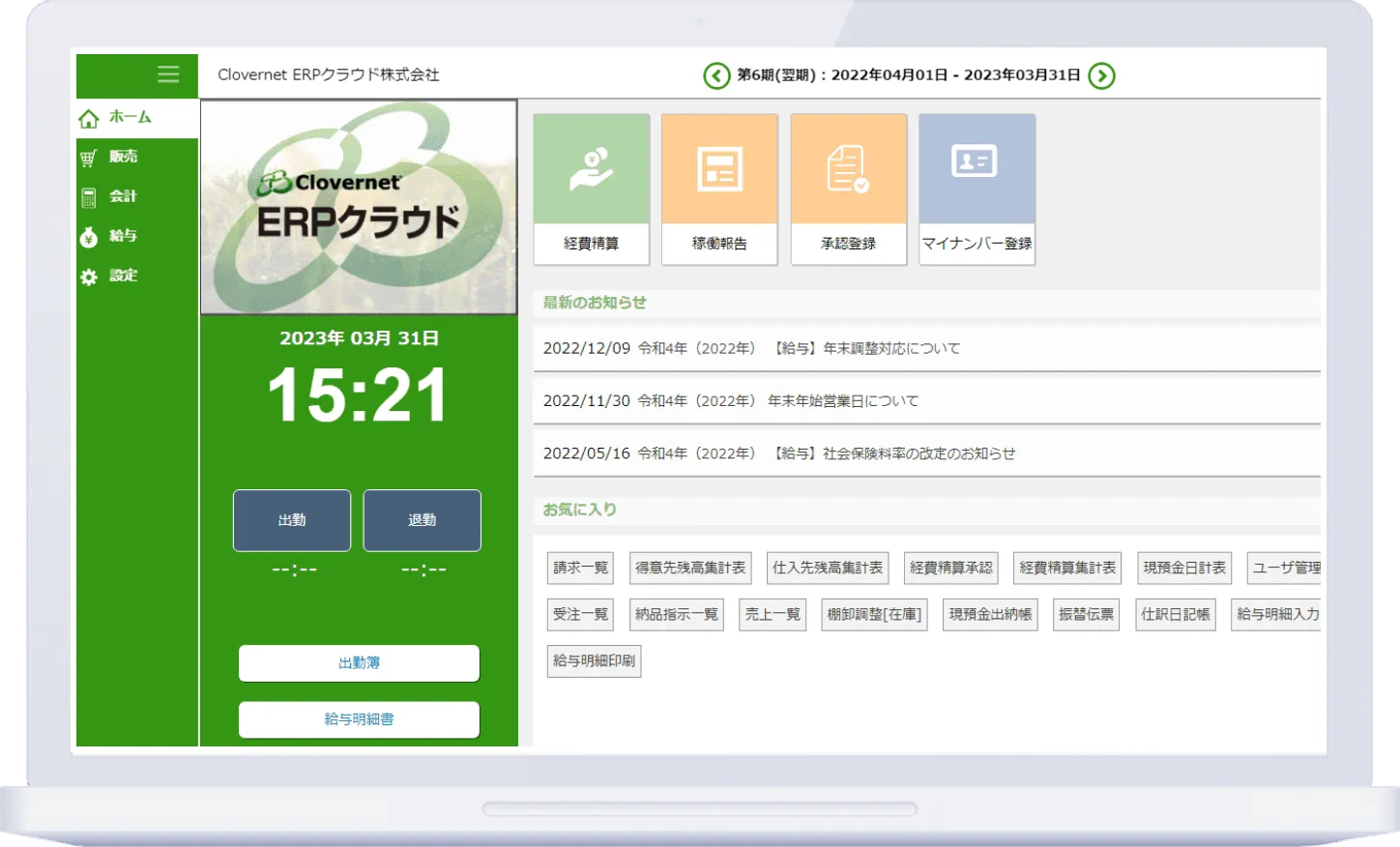The image size is (1400, 847).
Task: Open favorite 経費精算集計表
Action: click(x=1067, y=568)
